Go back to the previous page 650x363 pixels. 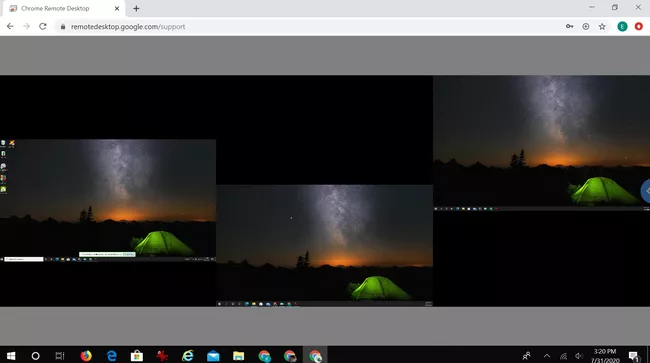point(10,27)
